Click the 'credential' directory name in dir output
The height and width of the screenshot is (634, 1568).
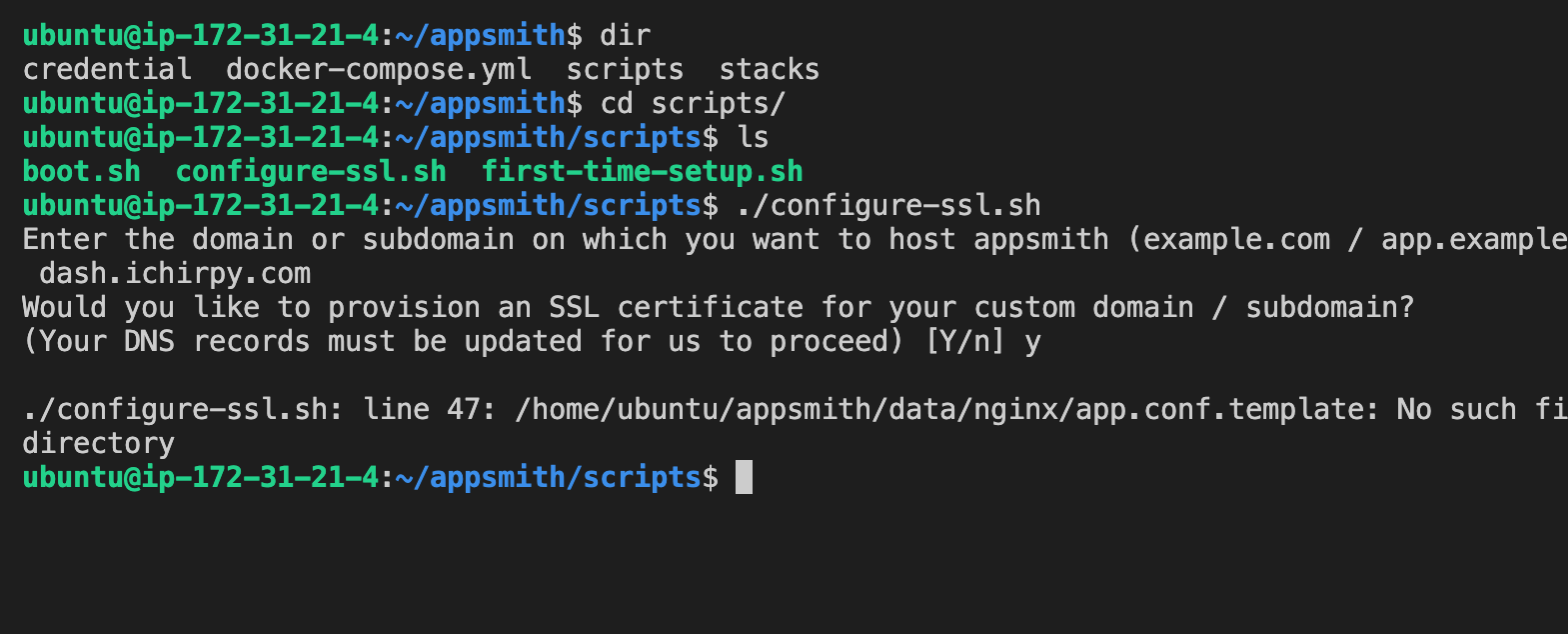pos(107,70)
